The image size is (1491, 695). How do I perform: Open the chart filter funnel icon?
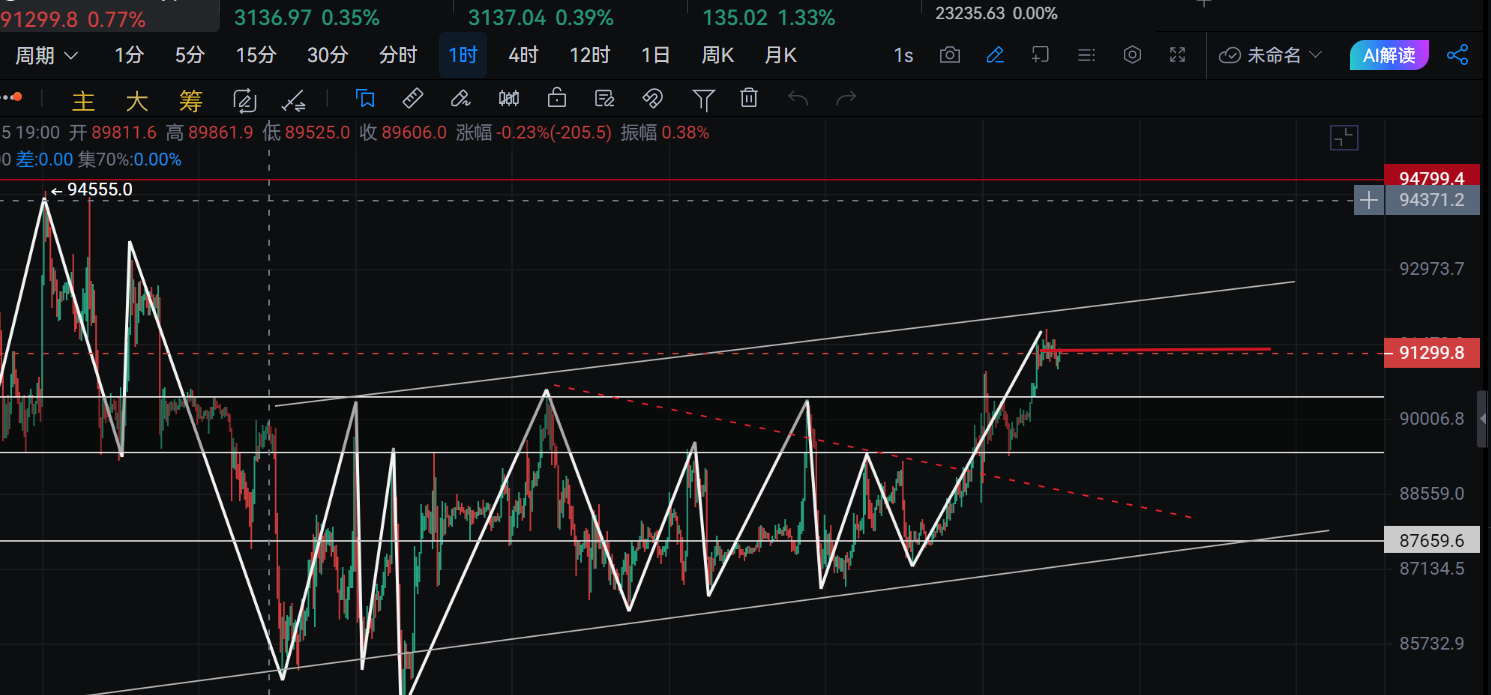tap(704, 98)
